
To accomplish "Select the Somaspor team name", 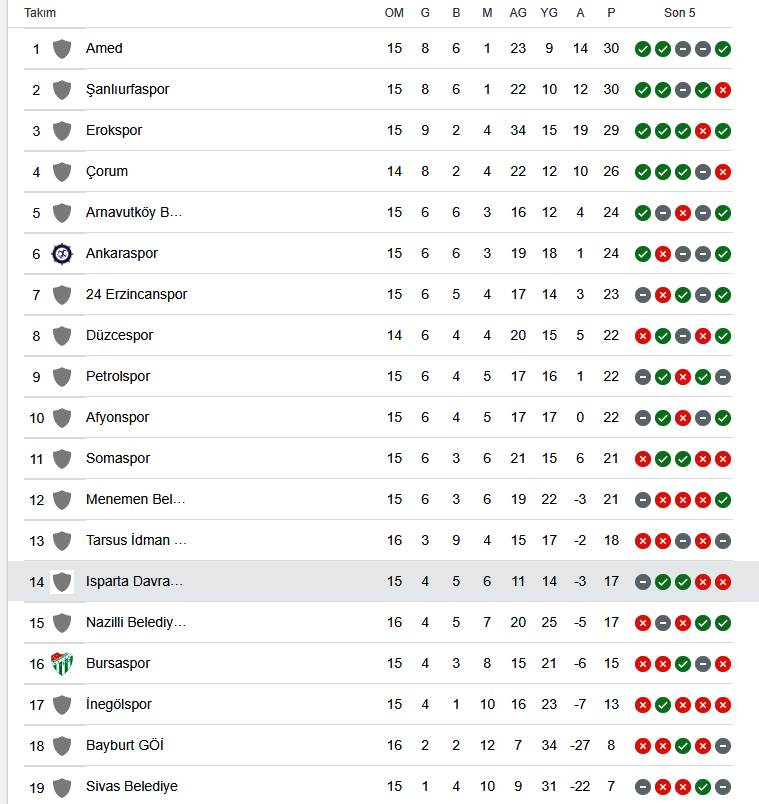I will click(118, 458).
